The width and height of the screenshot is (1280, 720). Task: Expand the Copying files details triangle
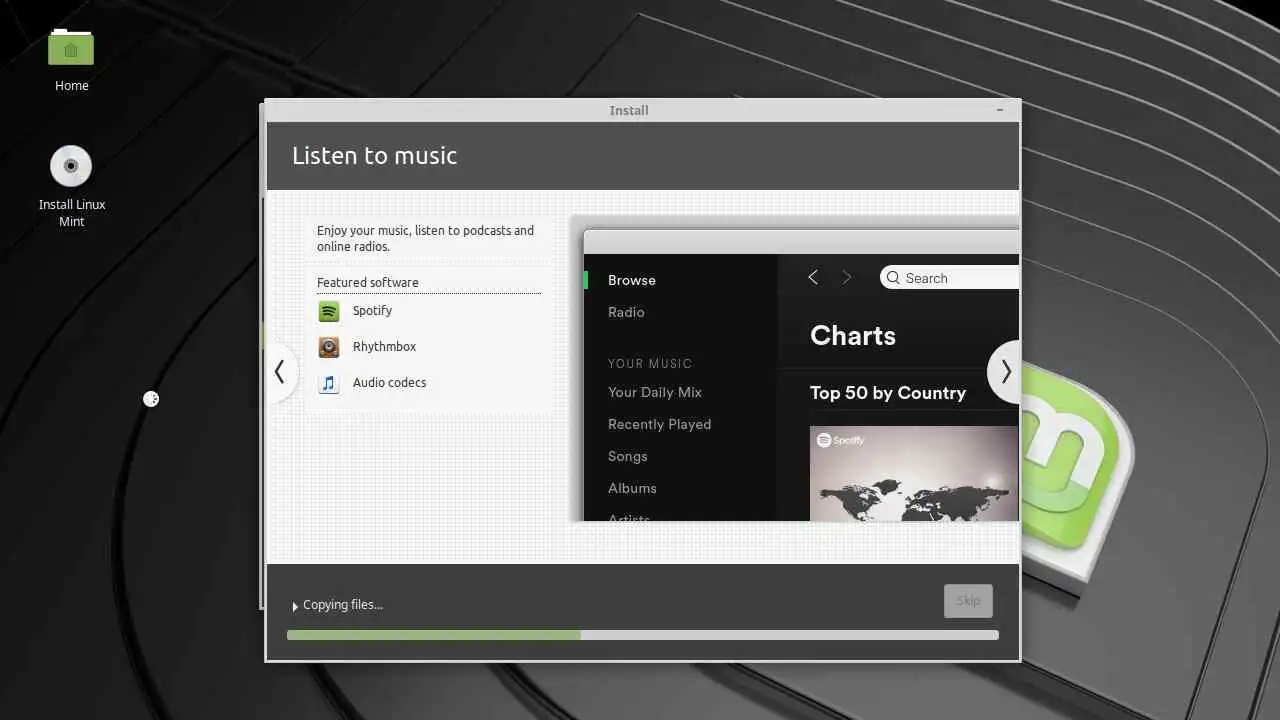click(x=295, y=606)
